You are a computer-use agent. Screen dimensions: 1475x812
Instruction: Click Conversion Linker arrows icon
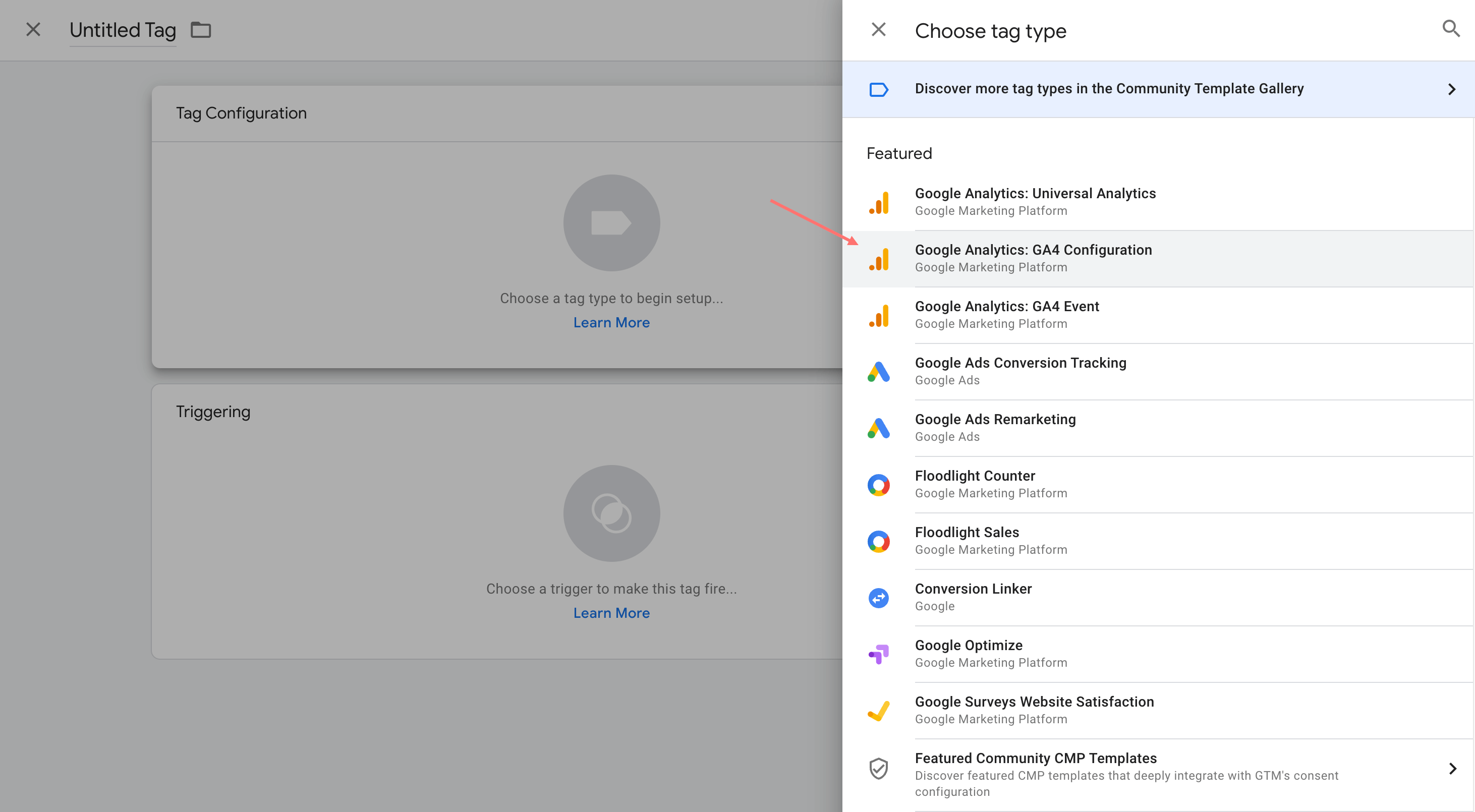878,598
